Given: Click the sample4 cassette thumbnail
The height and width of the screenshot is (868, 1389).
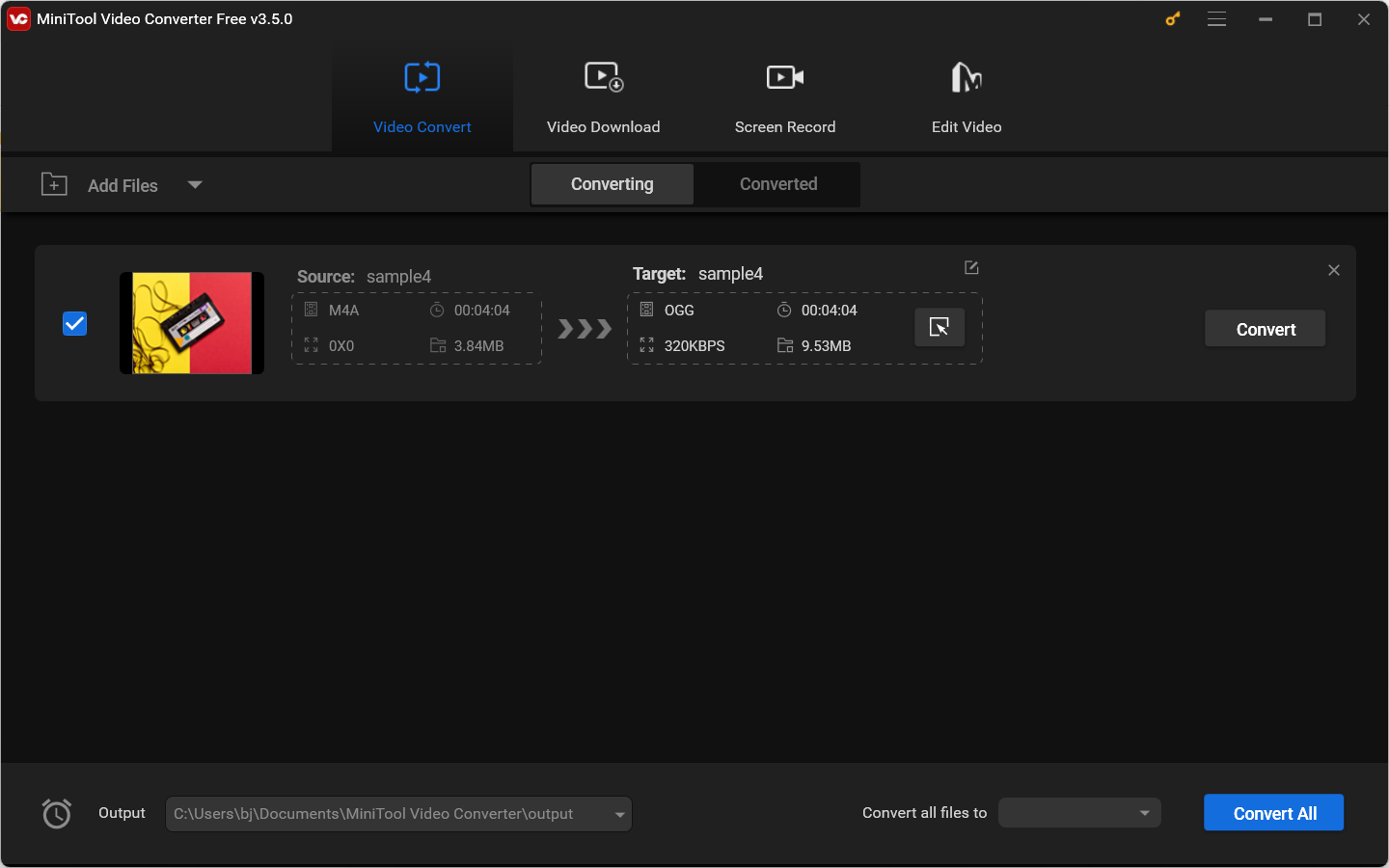Looking at the screenshot, I should pos(192,323).
